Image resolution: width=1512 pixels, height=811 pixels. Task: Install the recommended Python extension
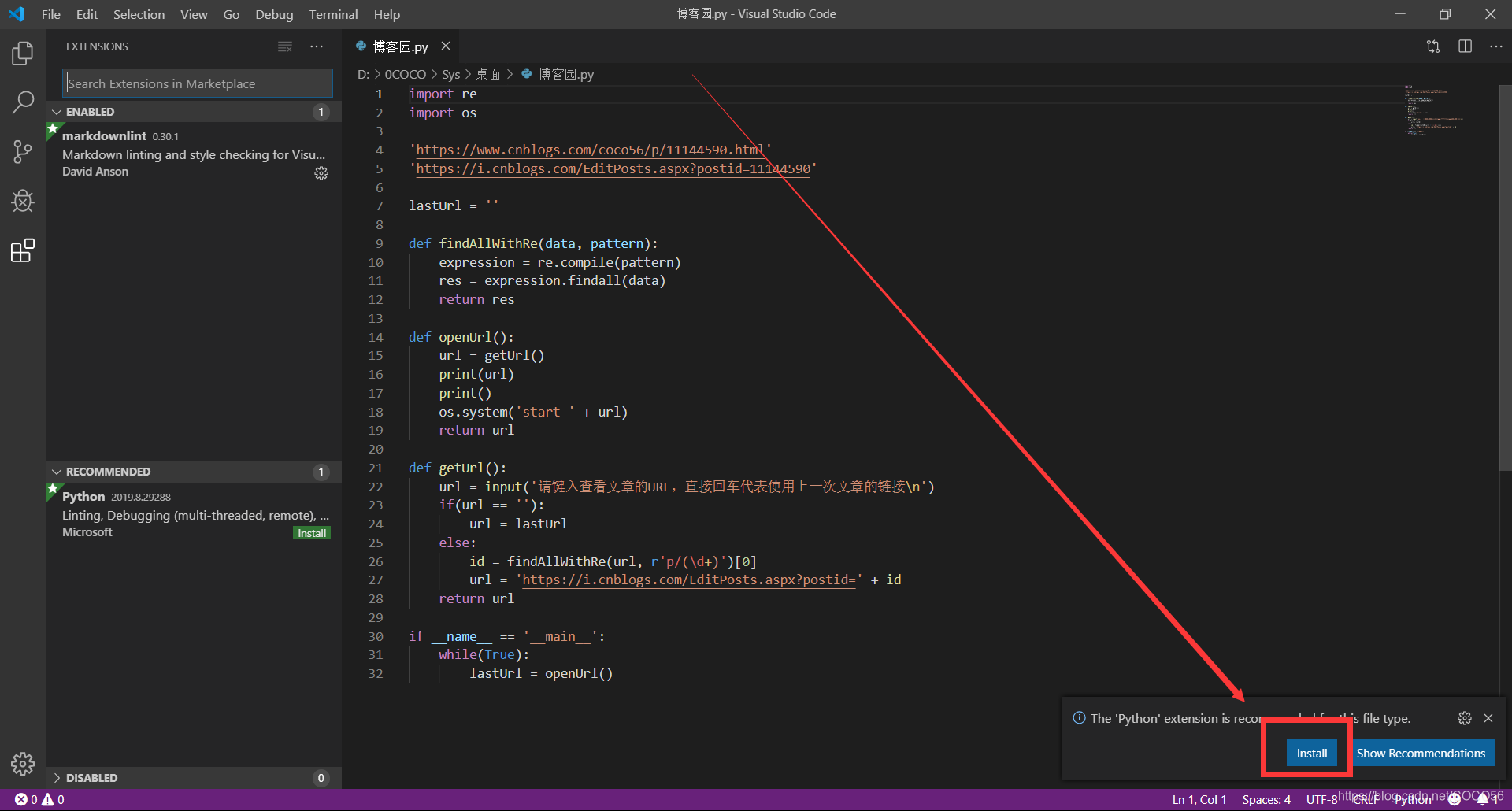point(1311,752)
